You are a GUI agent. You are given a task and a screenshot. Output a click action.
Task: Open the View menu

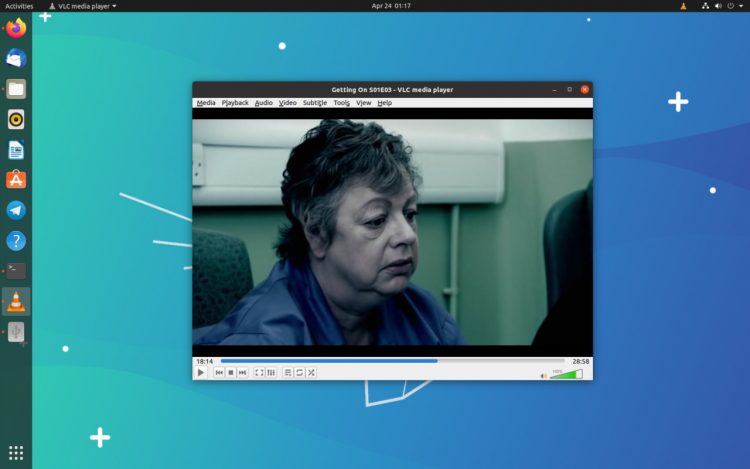[x=364, y=103]
